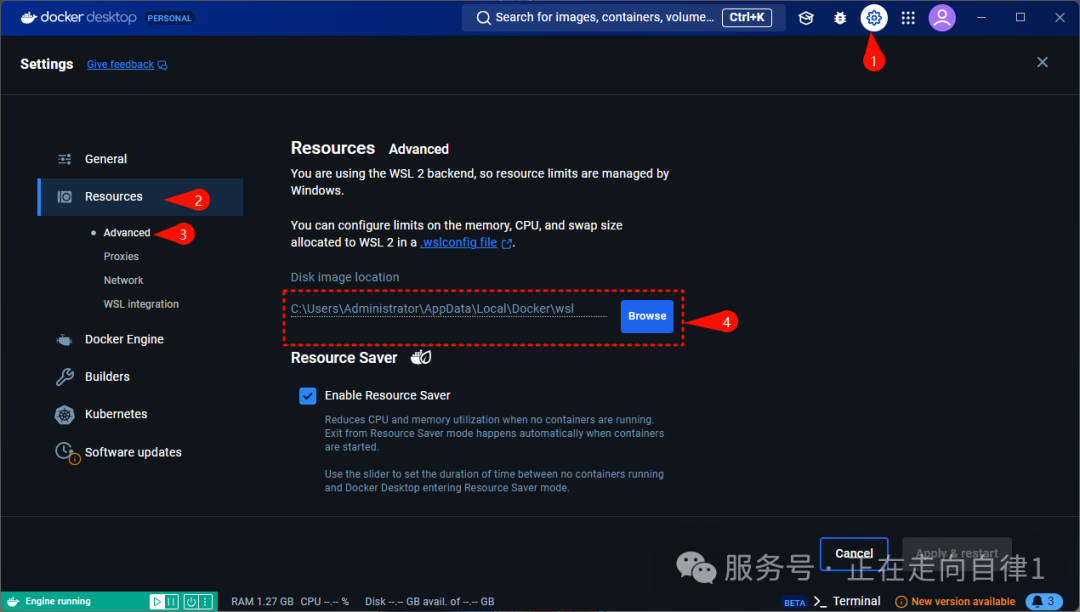
Task: Open the engine three-dot menu
Action: pos(205,602)
